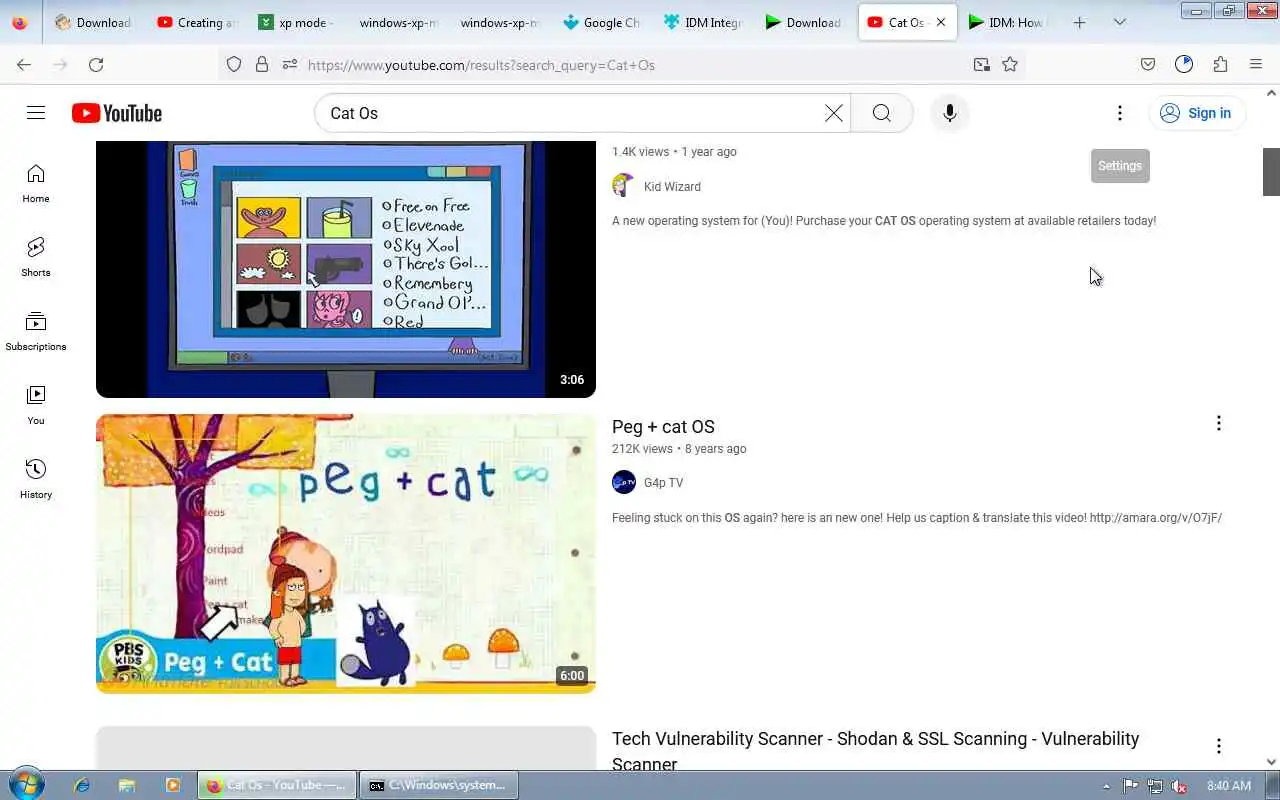Screen dimensions: 1280x800
Task: Click the page vertical scrollbar thumb
Action: coord(1271,172)
